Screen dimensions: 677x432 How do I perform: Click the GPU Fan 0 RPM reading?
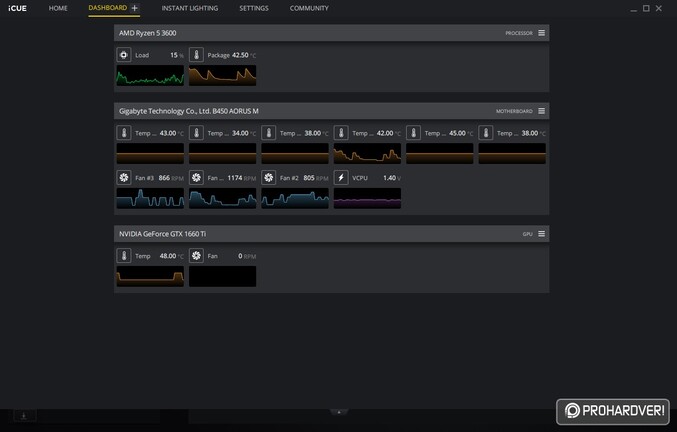pos(247,256)
